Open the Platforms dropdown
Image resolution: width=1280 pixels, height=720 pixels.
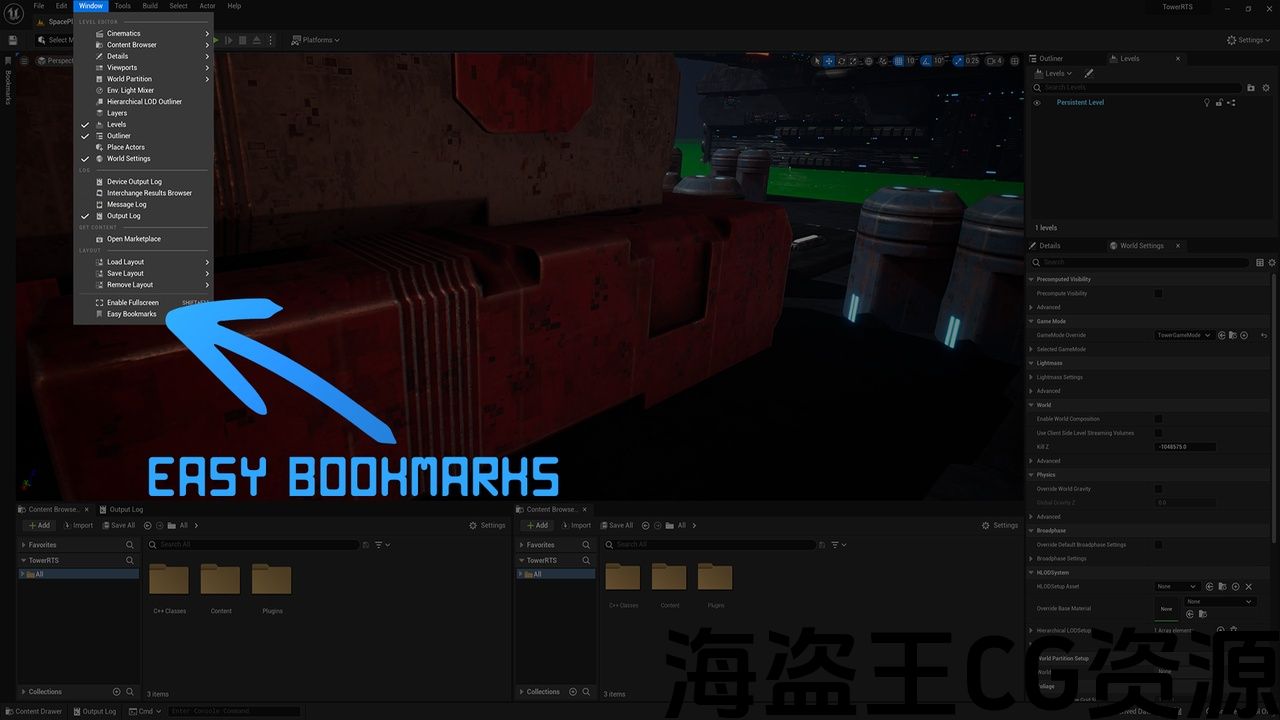pos(316,40)
